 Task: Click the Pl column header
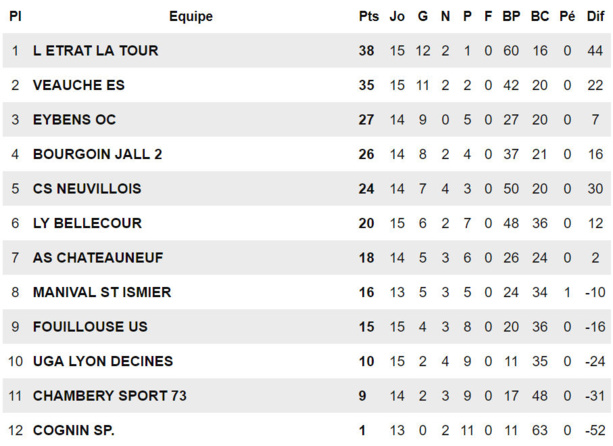pos(15,16)
